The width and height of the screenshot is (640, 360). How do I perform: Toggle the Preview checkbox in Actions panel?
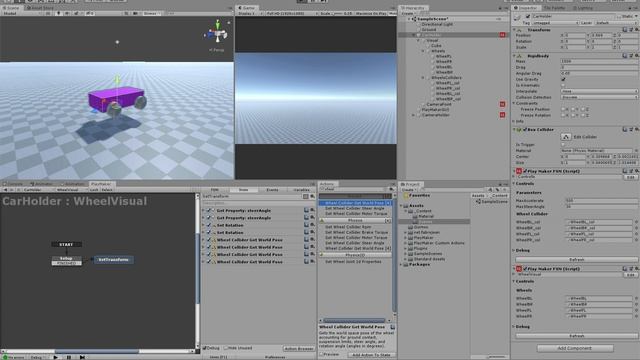click(x=322, y=354)
